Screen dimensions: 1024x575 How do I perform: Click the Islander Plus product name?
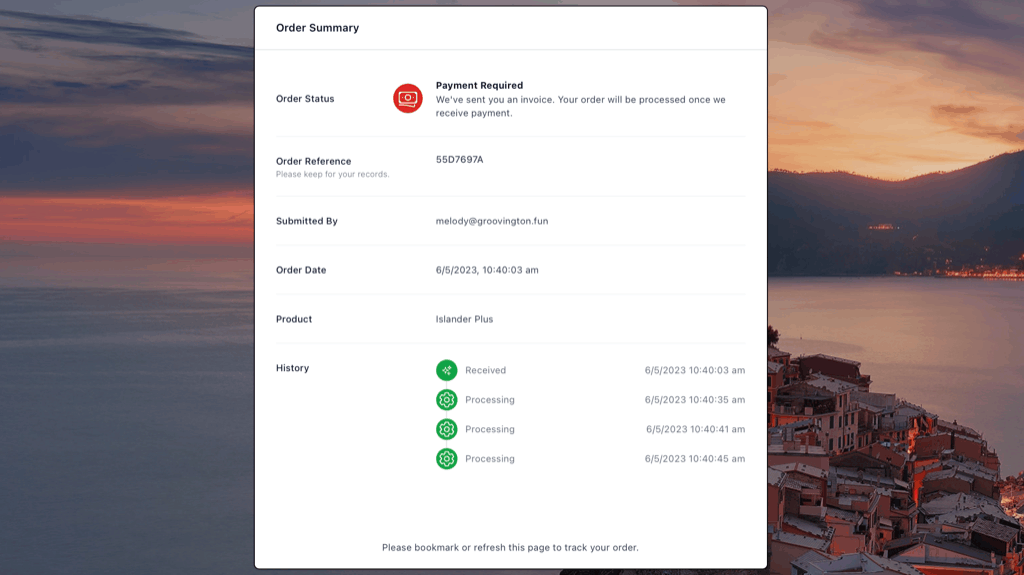464,319
